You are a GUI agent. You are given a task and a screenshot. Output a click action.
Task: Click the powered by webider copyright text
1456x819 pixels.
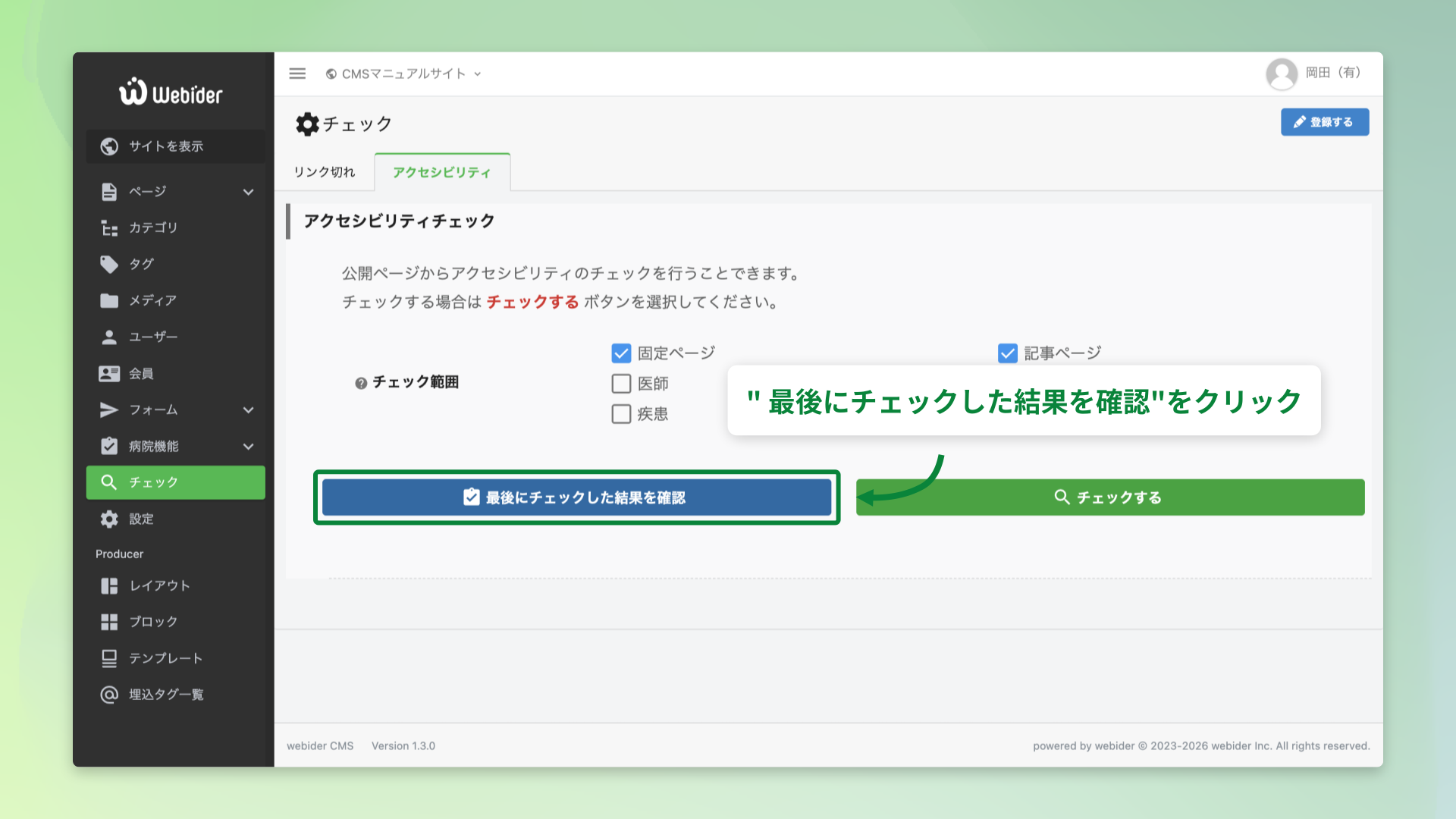(x=1201, y=746)
